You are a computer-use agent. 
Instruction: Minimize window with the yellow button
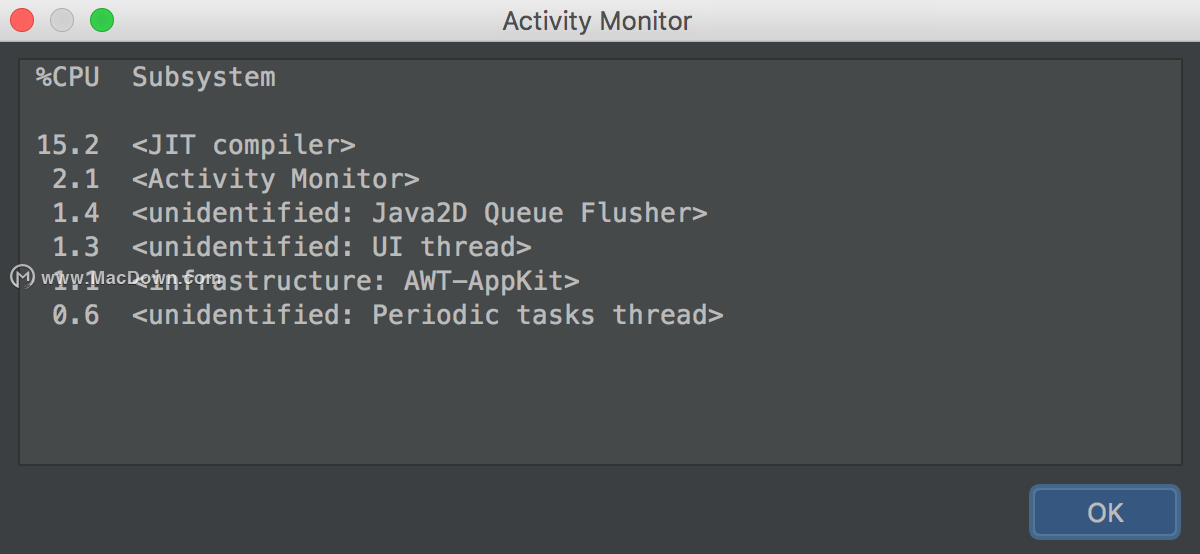pyautogui.click(x=62, y=20)
